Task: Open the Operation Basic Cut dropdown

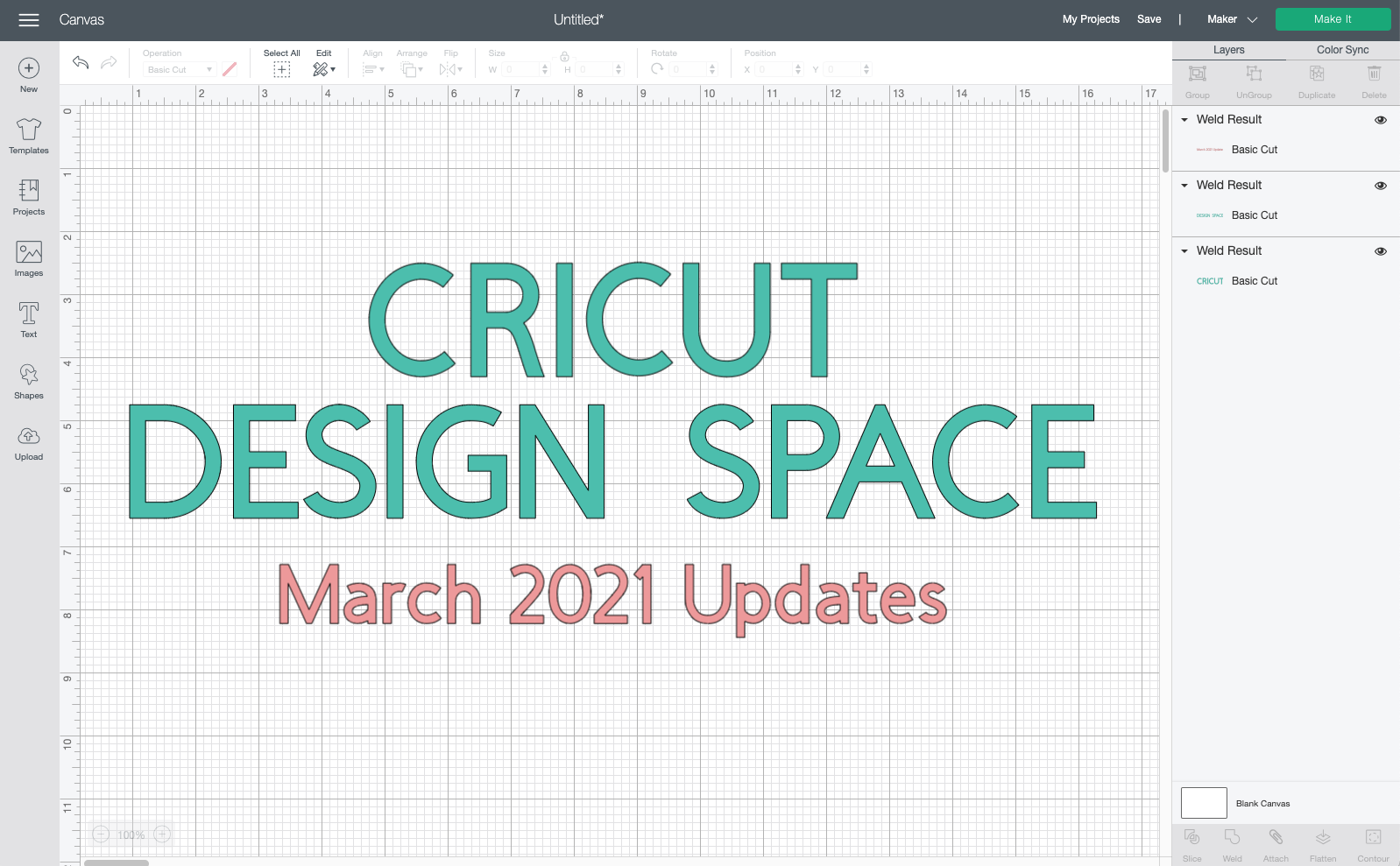Action: (179, 69)
